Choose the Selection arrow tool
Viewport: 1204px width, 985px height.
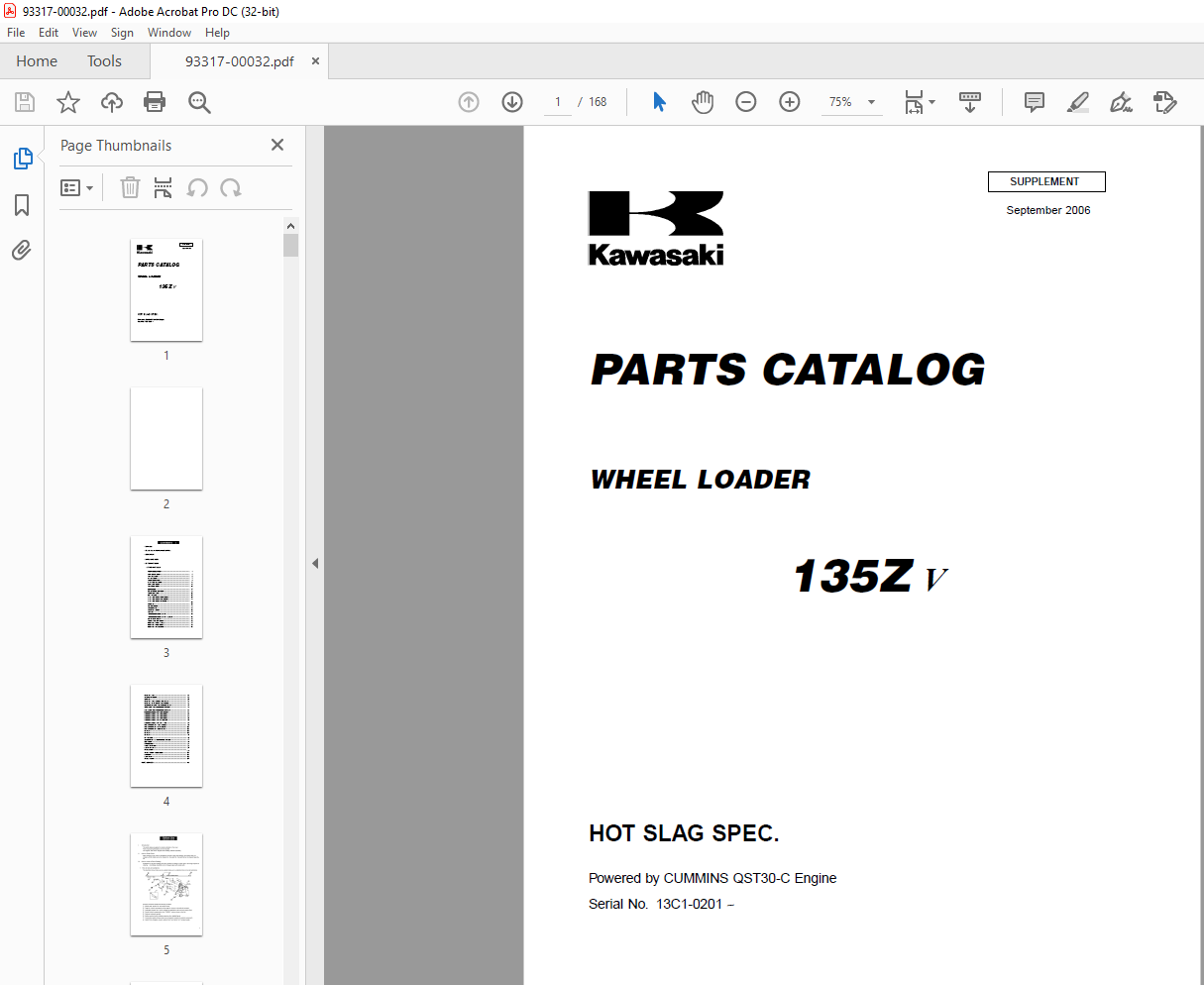(x=659, y=102)
